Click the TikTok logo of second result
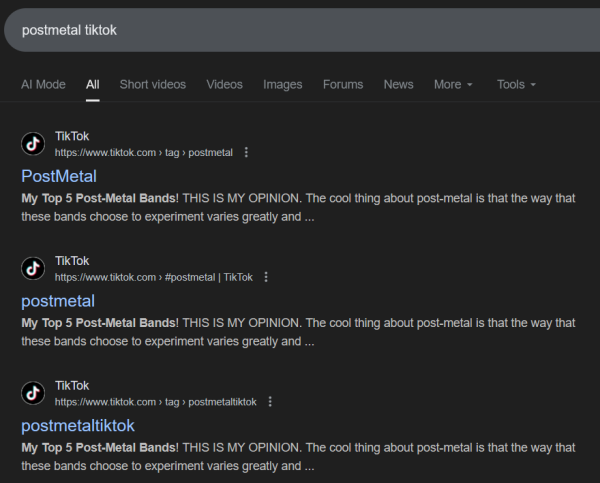The image size is (600, 483). (33, 268)
